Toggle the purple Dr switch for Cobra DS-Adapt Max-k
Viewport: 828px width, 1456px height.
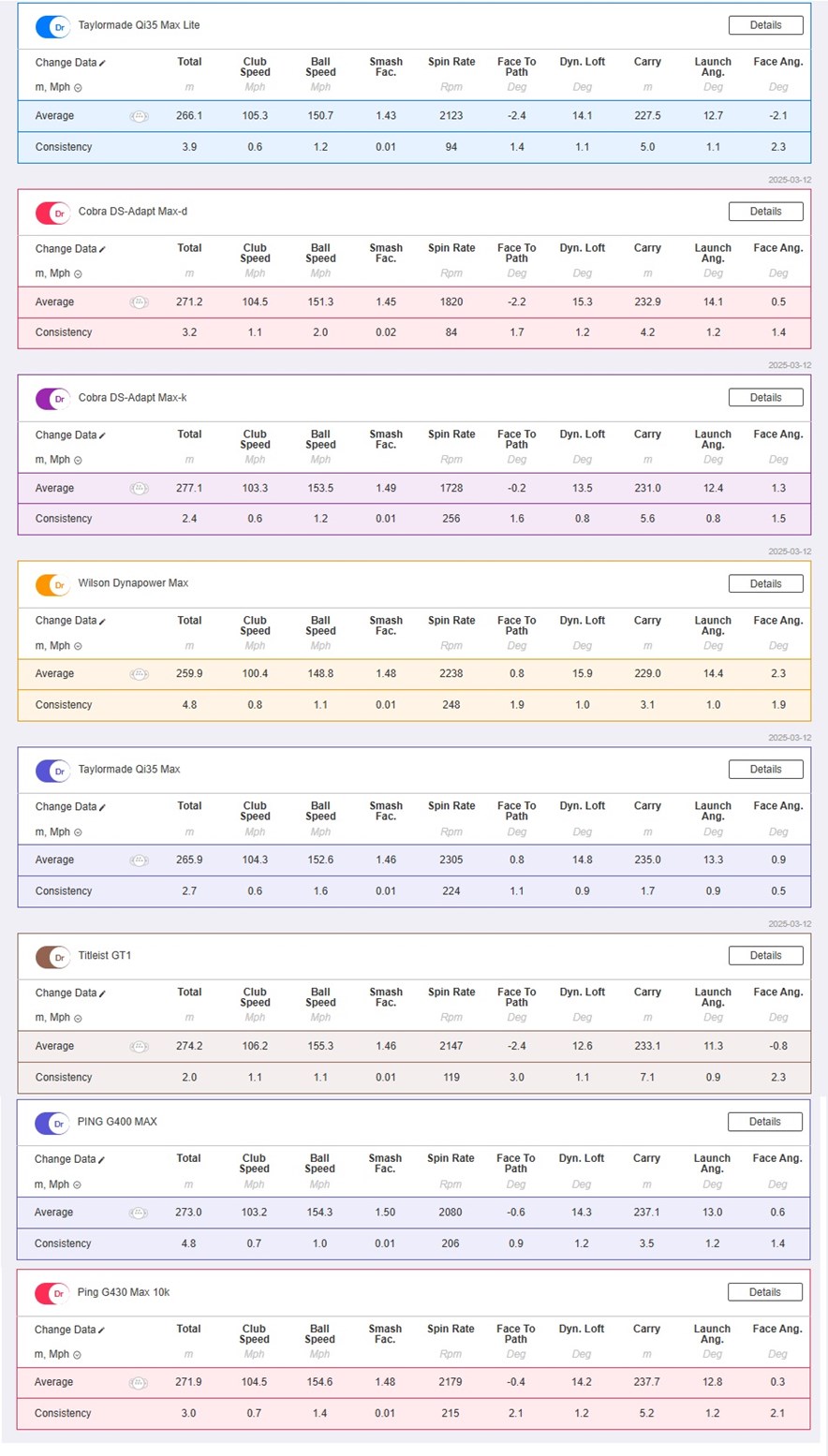pos(52,399)
